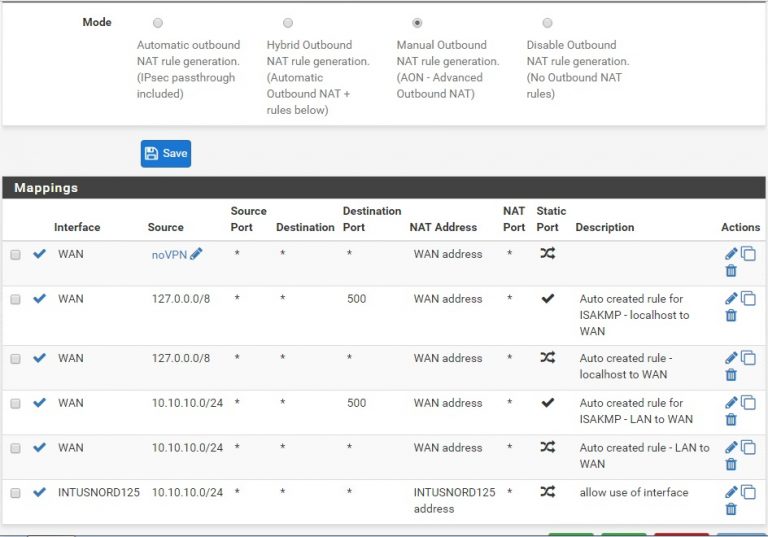768x537 pixels.
Task: Copy the noVPN mapping rule
Action: pyautogui.click(x=748, y=254)
